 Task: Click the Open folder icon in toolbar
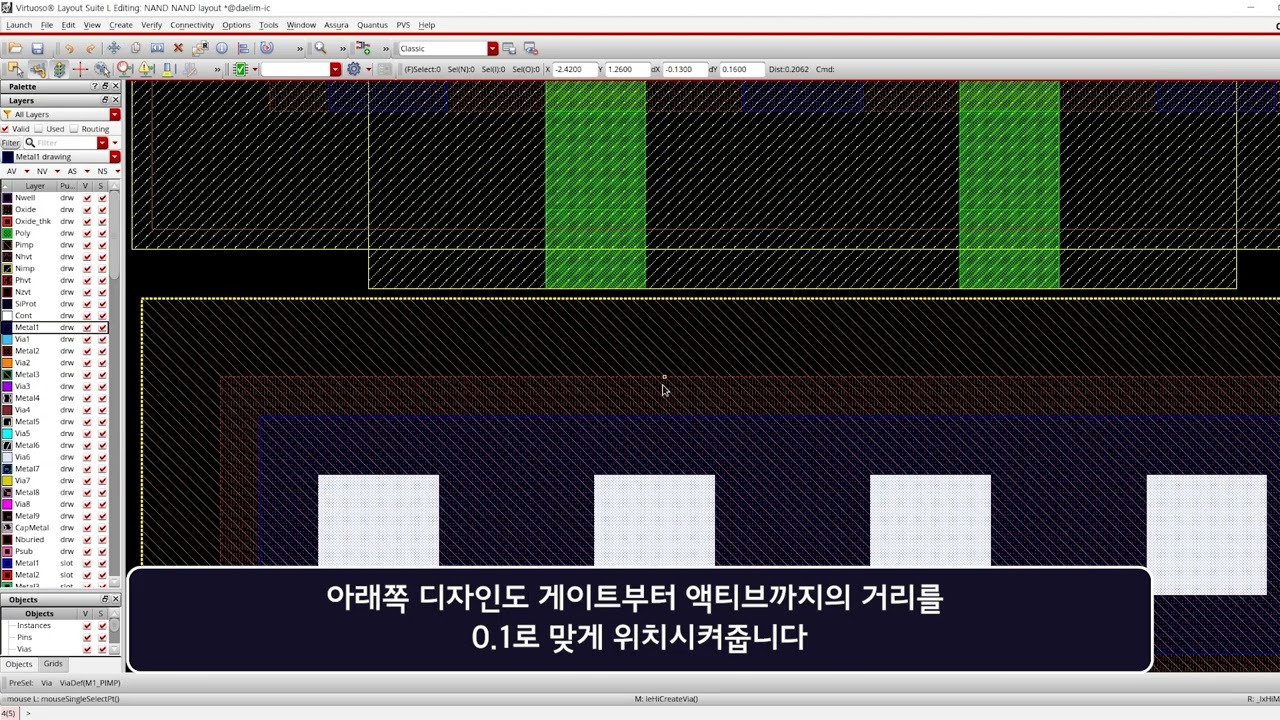(x=15, y=48)
